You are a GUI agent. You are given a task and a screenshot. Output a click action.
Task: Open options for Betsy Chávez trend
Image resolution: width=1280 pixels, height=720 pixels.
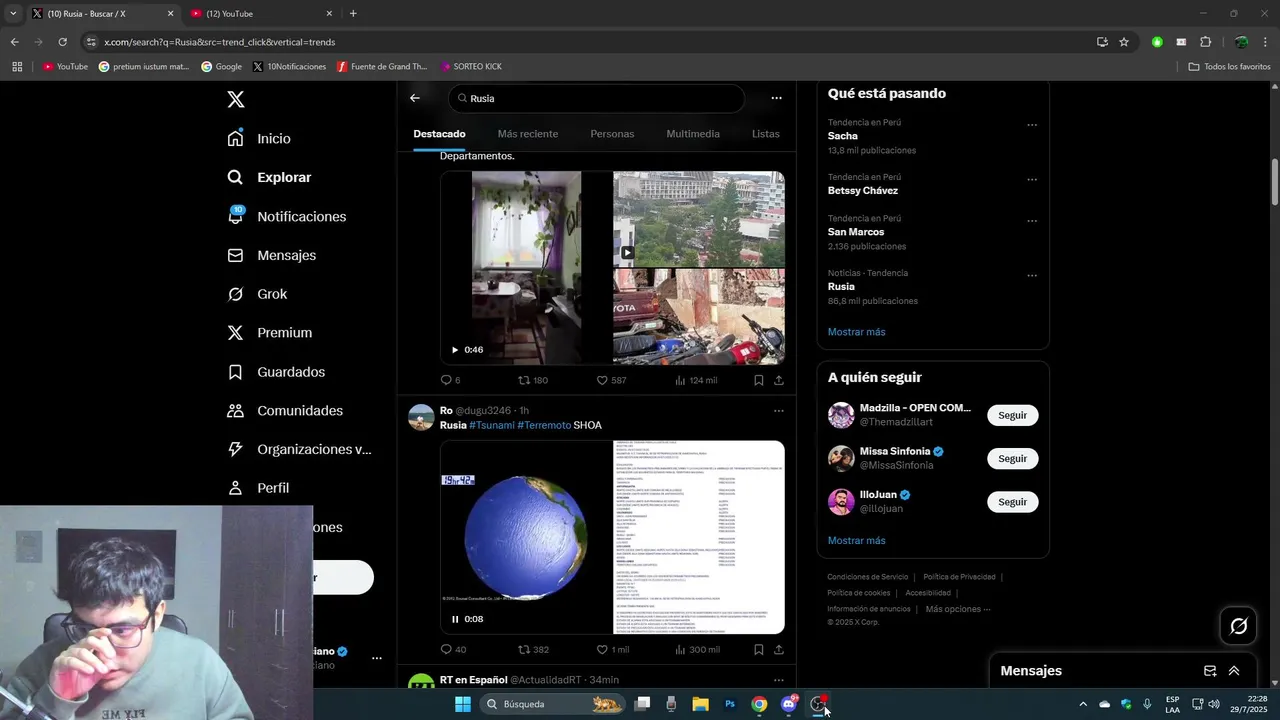[x=1032, y=180]
